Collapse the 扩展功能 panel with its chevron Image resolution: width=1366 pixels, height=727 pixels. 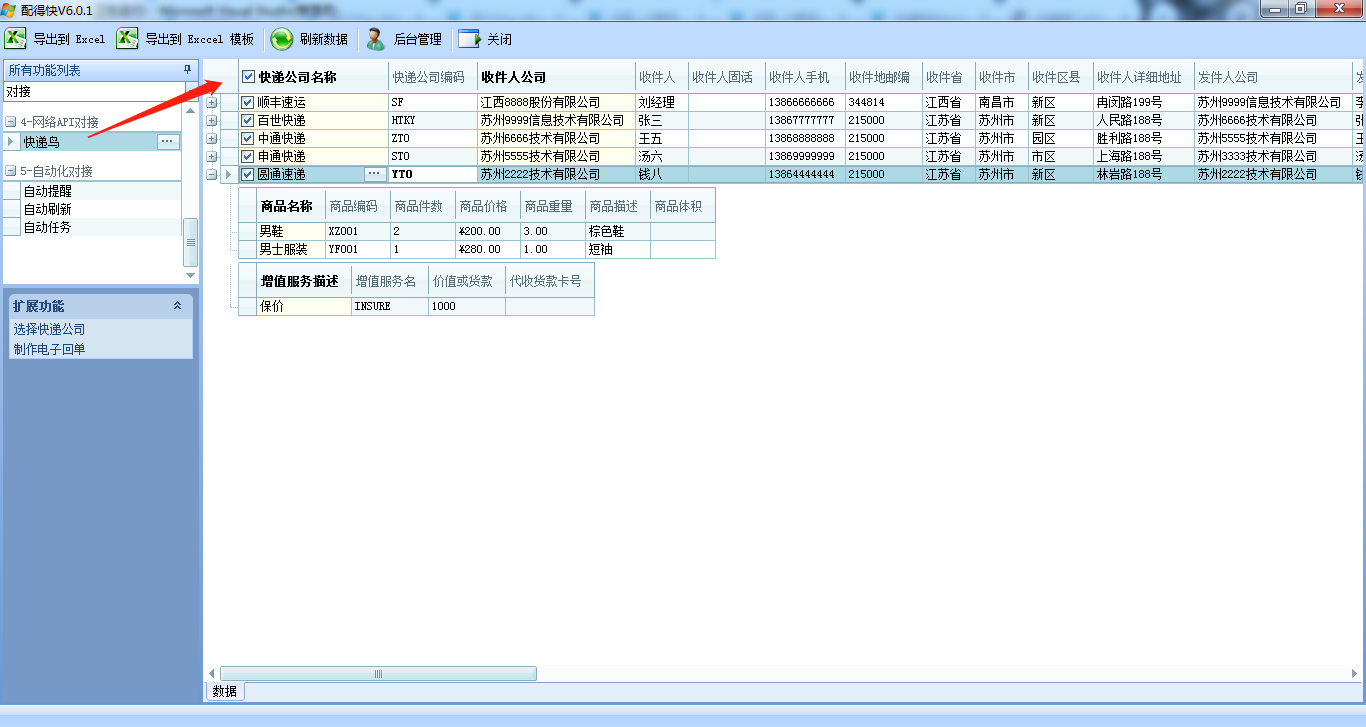(x=178, y=306)
